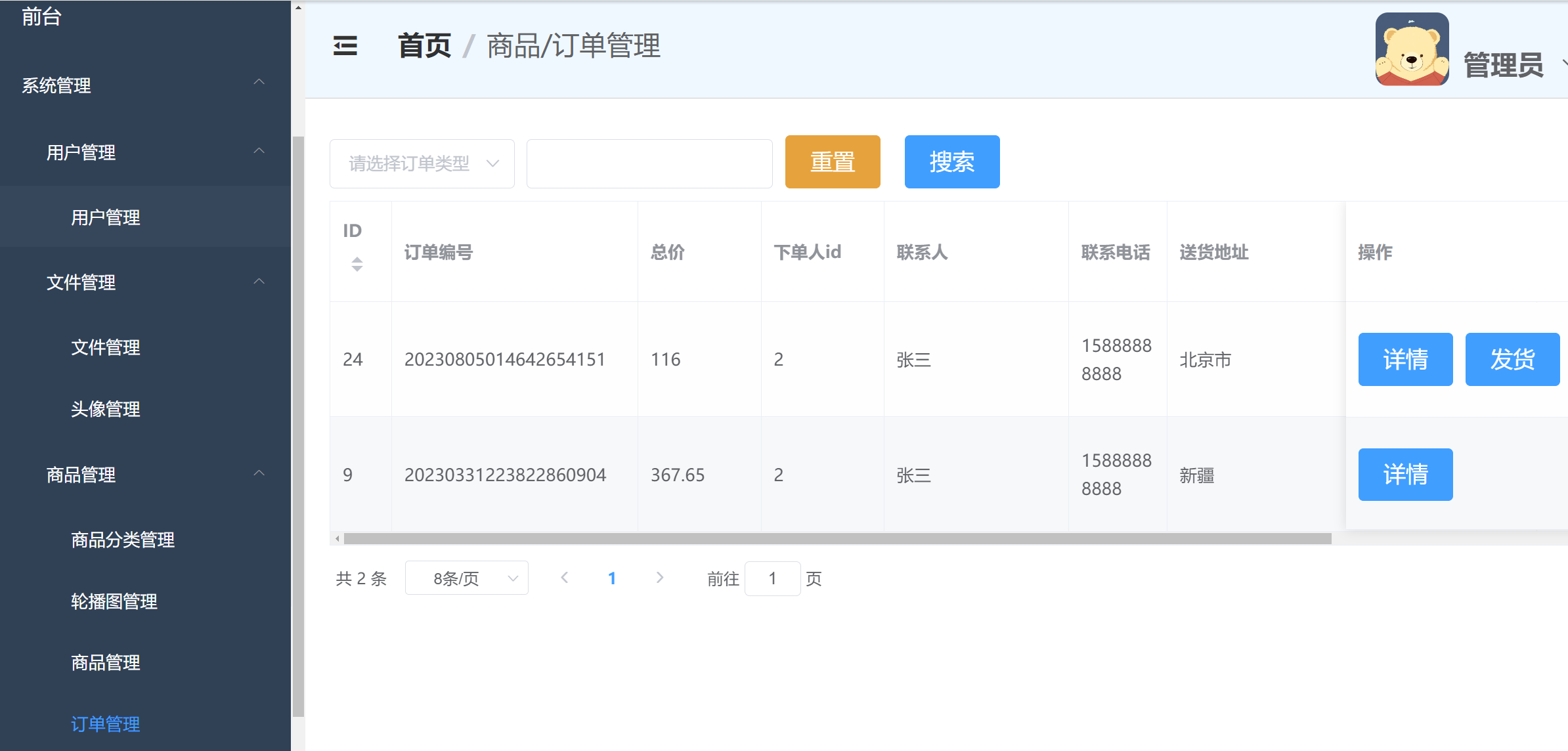
Task: Open 头像管理 from the sidebar
Action: 105,409
